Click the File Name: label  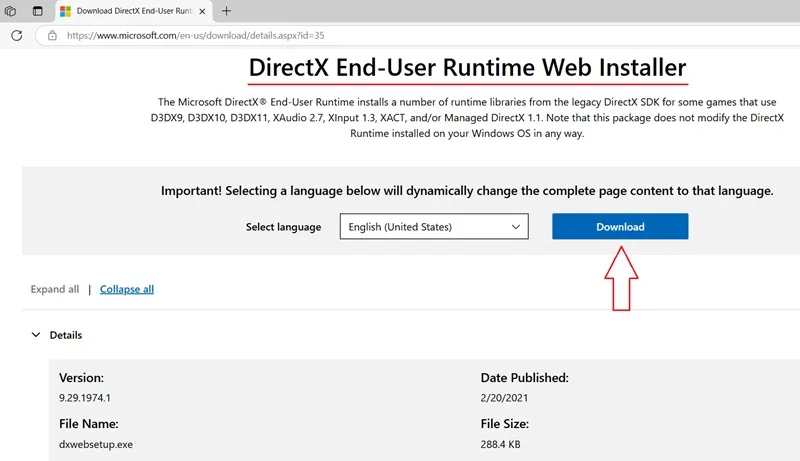point(89,424)
